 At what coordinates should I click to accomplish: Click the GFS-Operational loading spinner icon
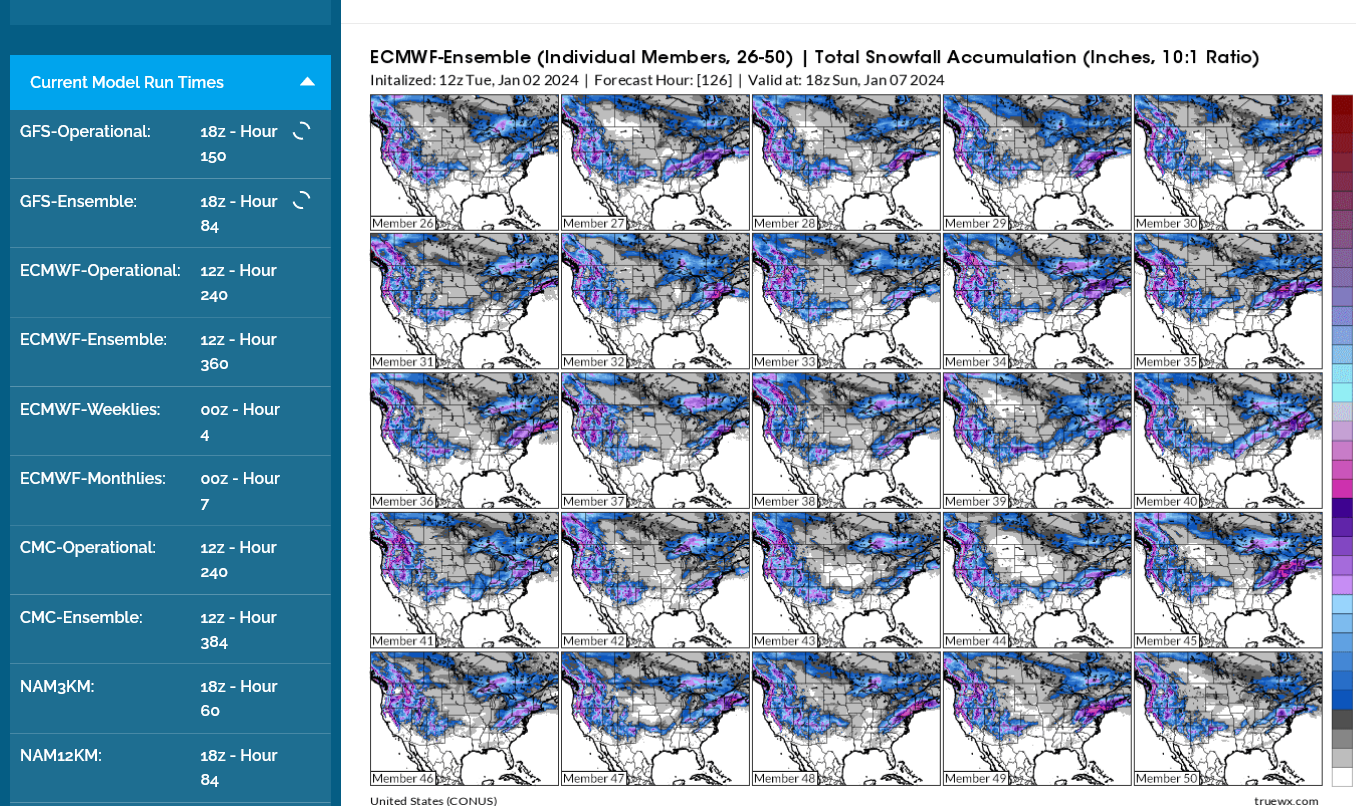301,131
